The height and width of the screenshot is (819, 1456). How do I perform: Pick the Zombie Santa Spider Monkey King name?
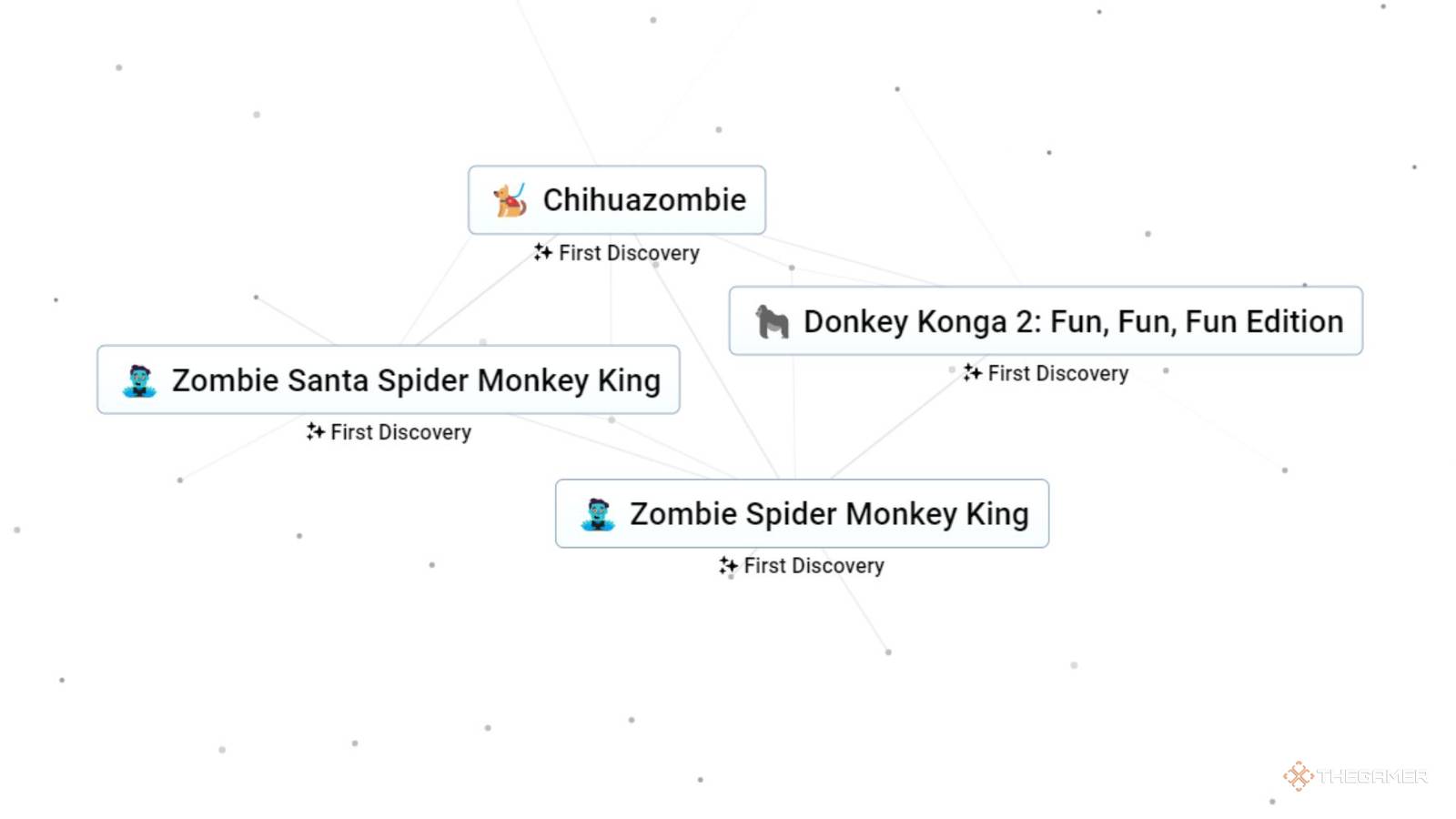(416, 380)
